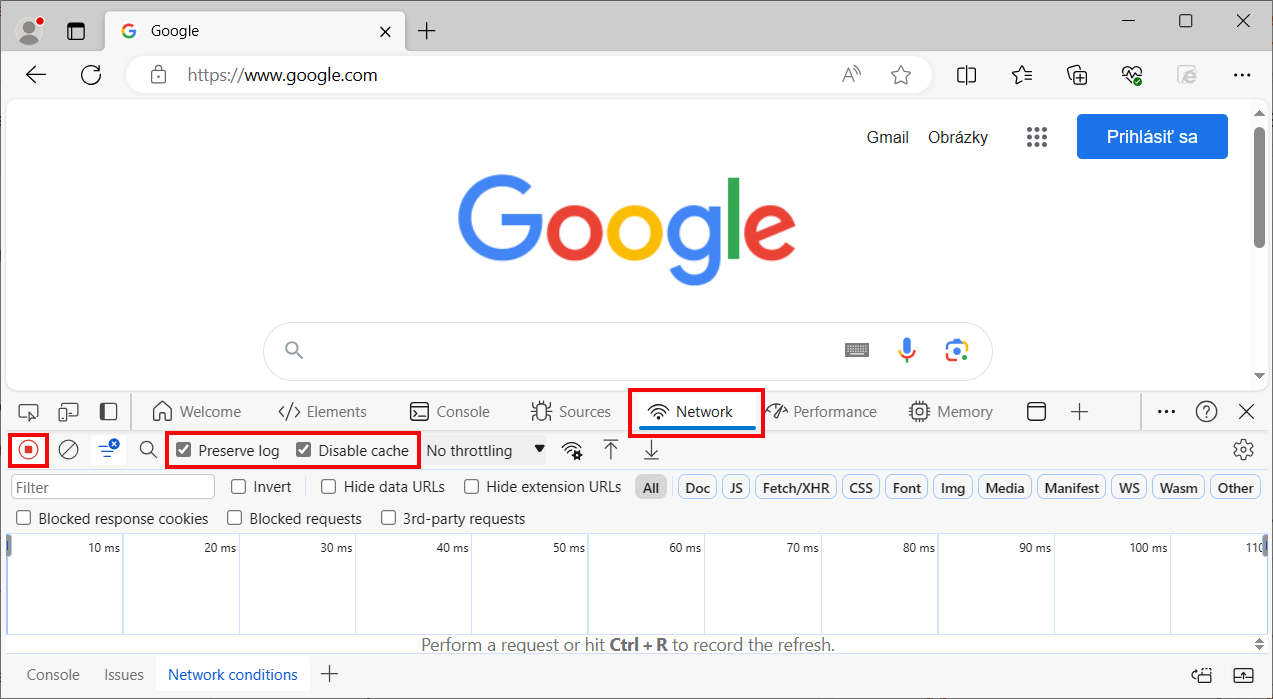This screenshot has width=1273, height=699.
Task: Open Collections panel
Action: point(1077,75)
